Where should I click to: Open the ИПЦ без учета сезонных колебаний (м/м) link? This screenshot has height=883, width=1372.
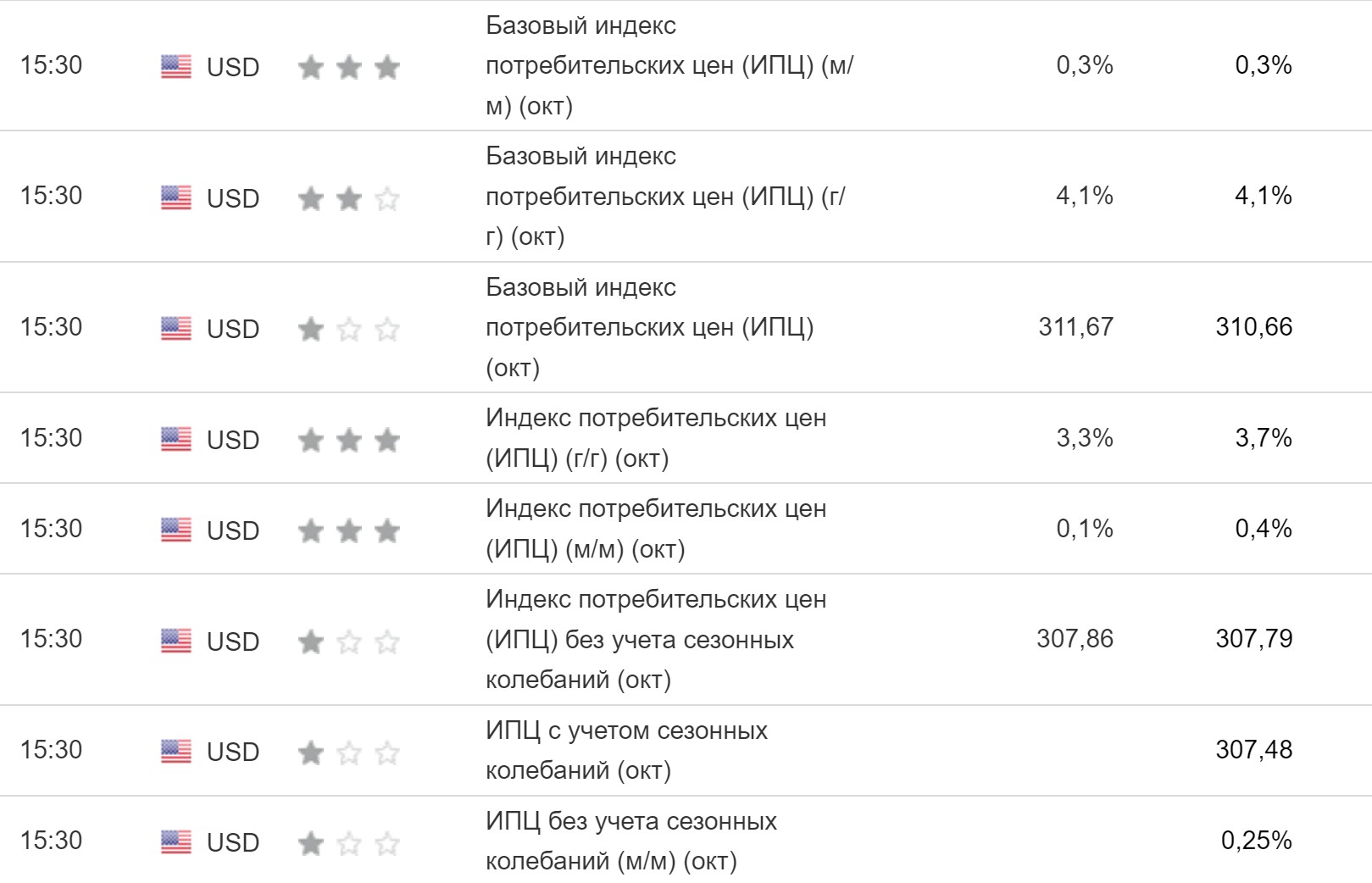630,841
